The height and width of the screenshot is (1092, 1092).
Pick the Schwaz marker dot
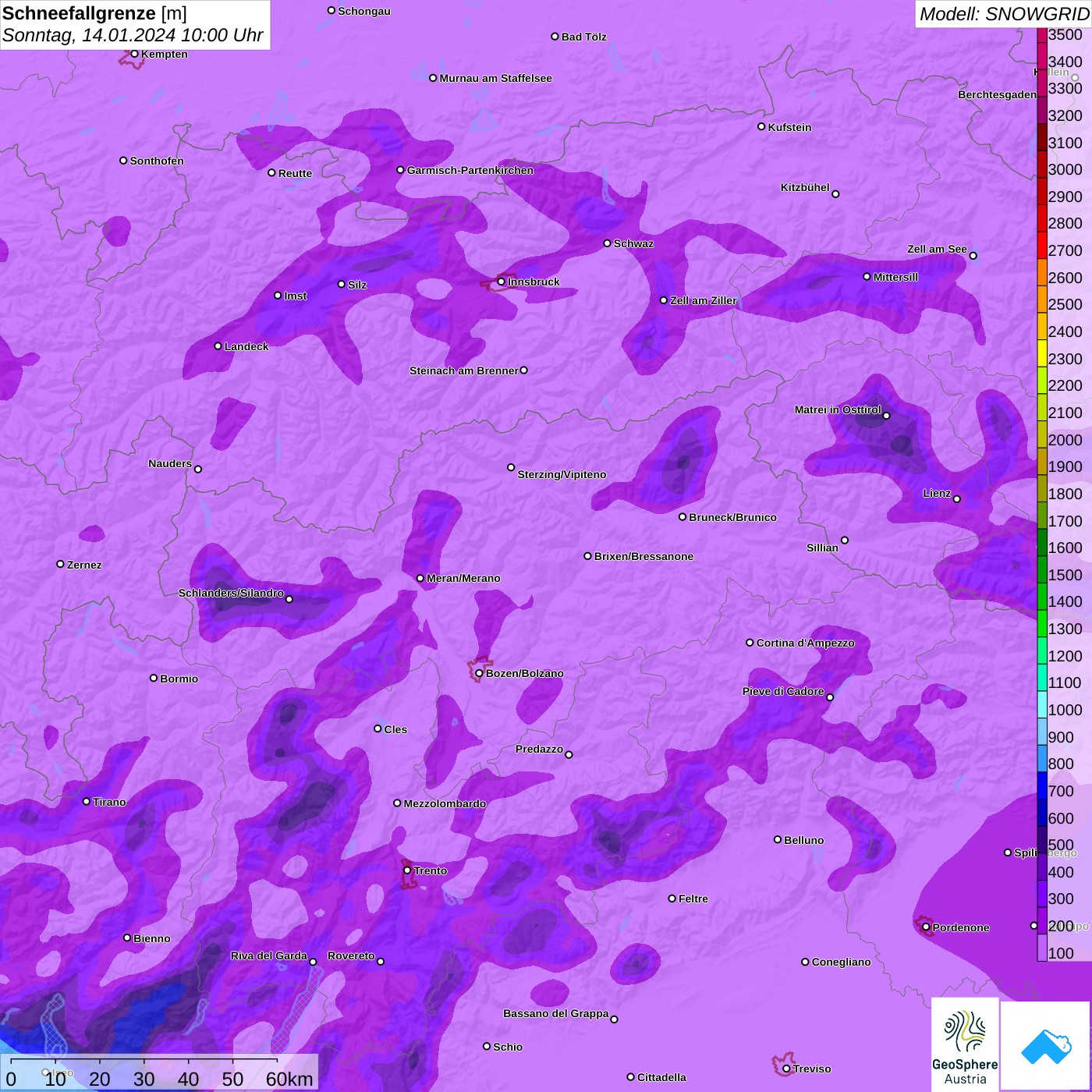coord(608,243)
